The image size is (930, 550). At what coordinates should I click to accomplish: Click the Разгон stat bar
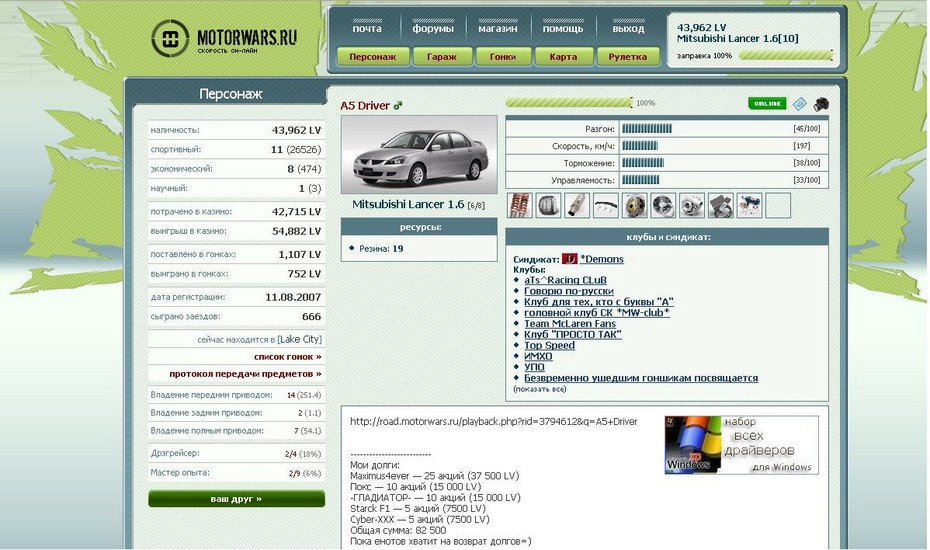click(x=647, y=129)
